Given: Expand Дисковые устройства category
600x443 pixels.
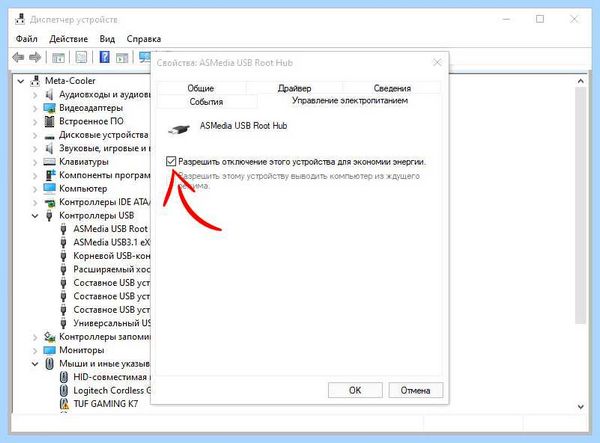Looking at the screenshot, I should pyautogui.click(x=35, y=135).
